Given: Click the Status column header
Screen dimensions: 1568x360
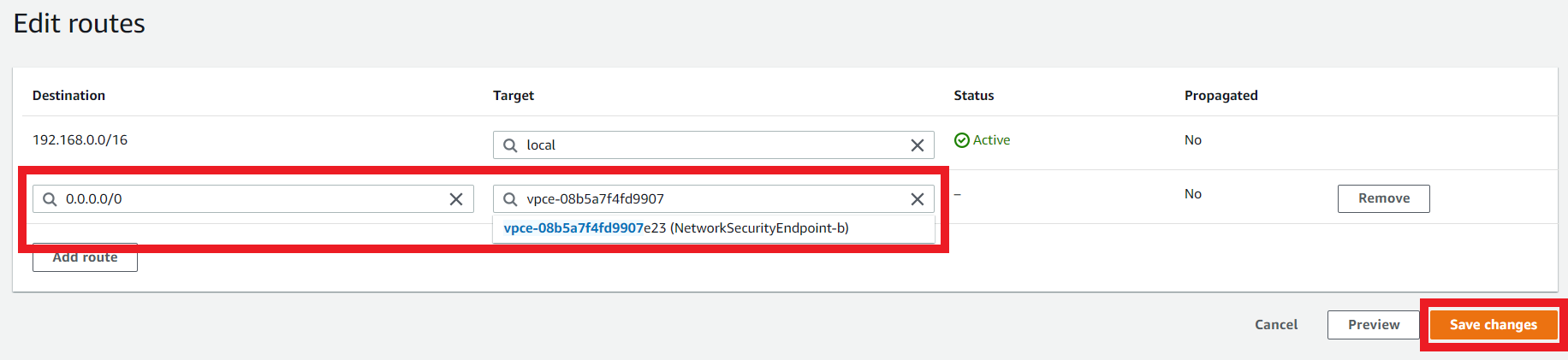Looking at the screenshot, I should [x=974, y=96].
